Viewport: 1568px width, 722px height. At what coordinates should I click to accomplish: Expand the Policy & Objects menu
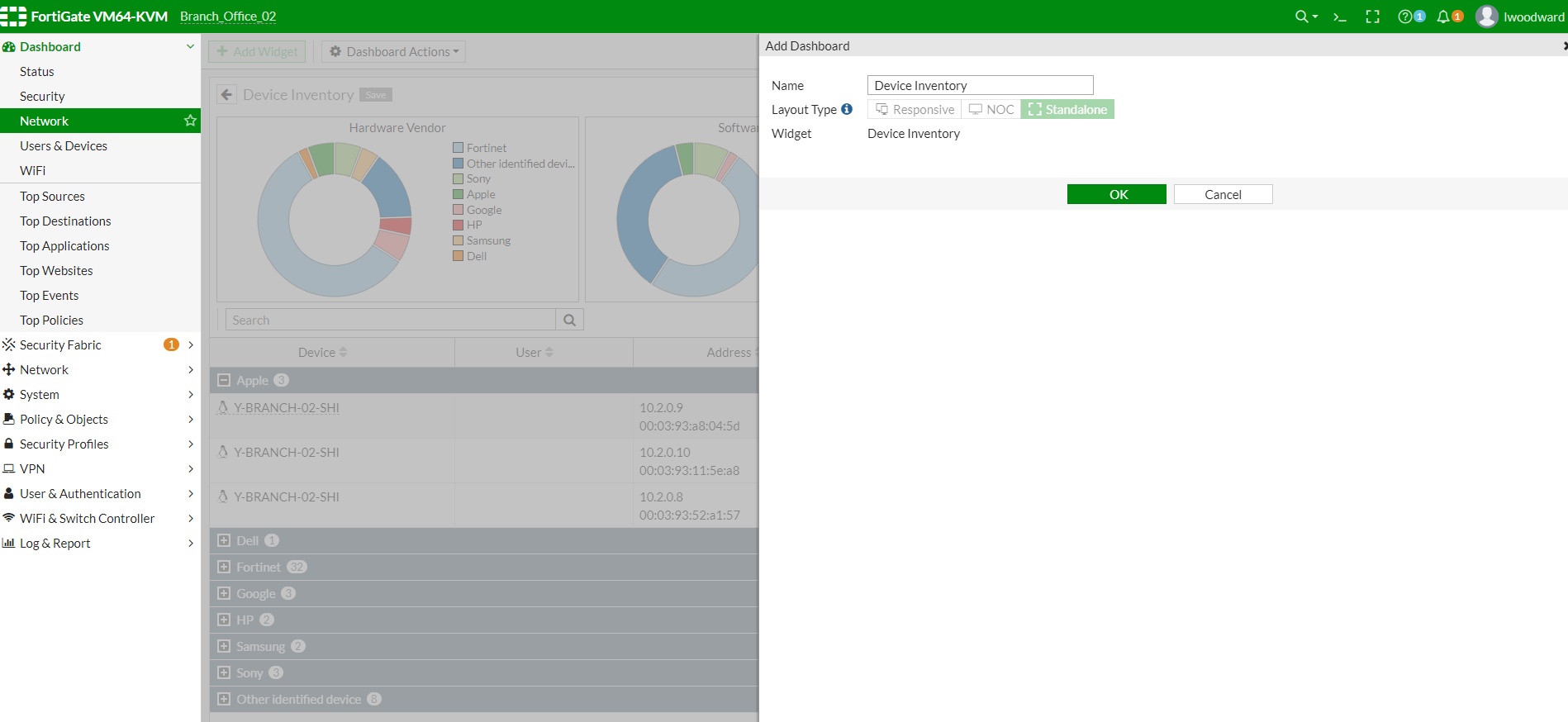pos(191,419)
